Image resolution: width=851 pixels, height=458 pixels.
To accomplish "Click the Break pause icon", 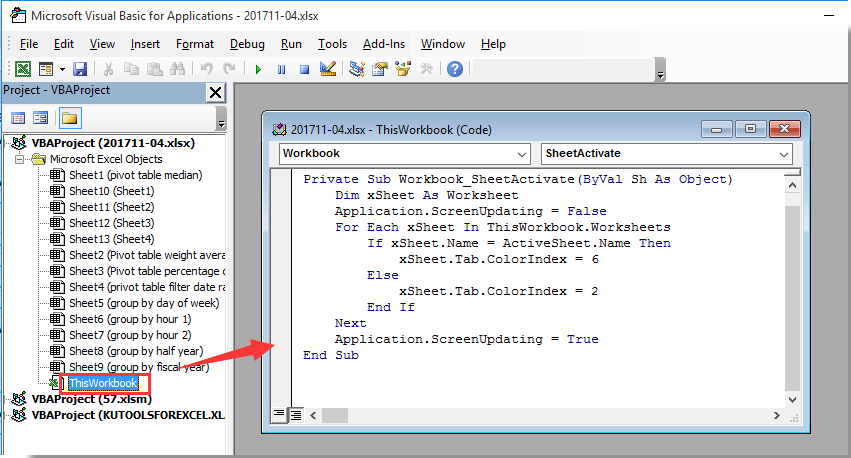I will (x=281, y=69).
